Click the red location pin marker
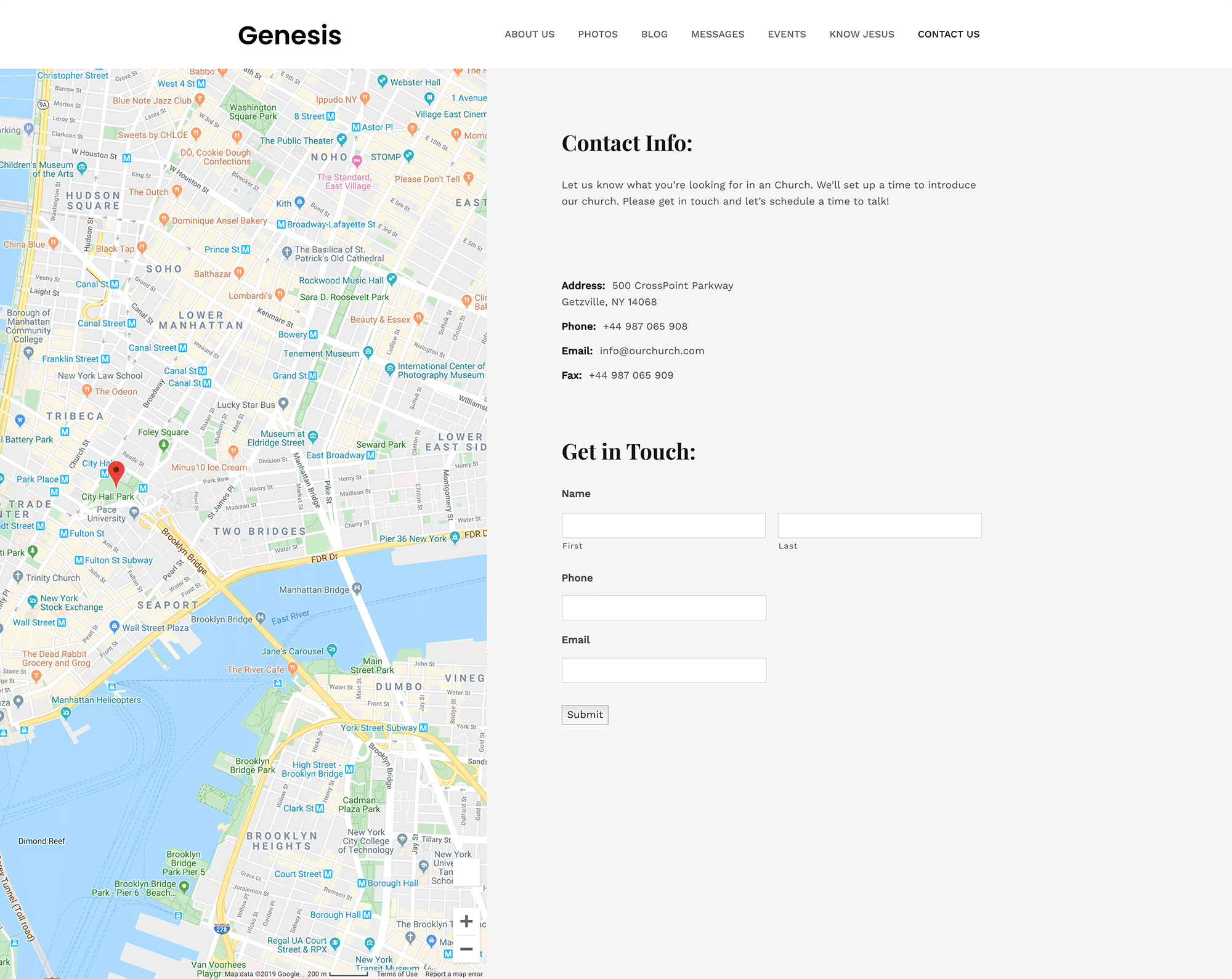 tap(116, 474)
